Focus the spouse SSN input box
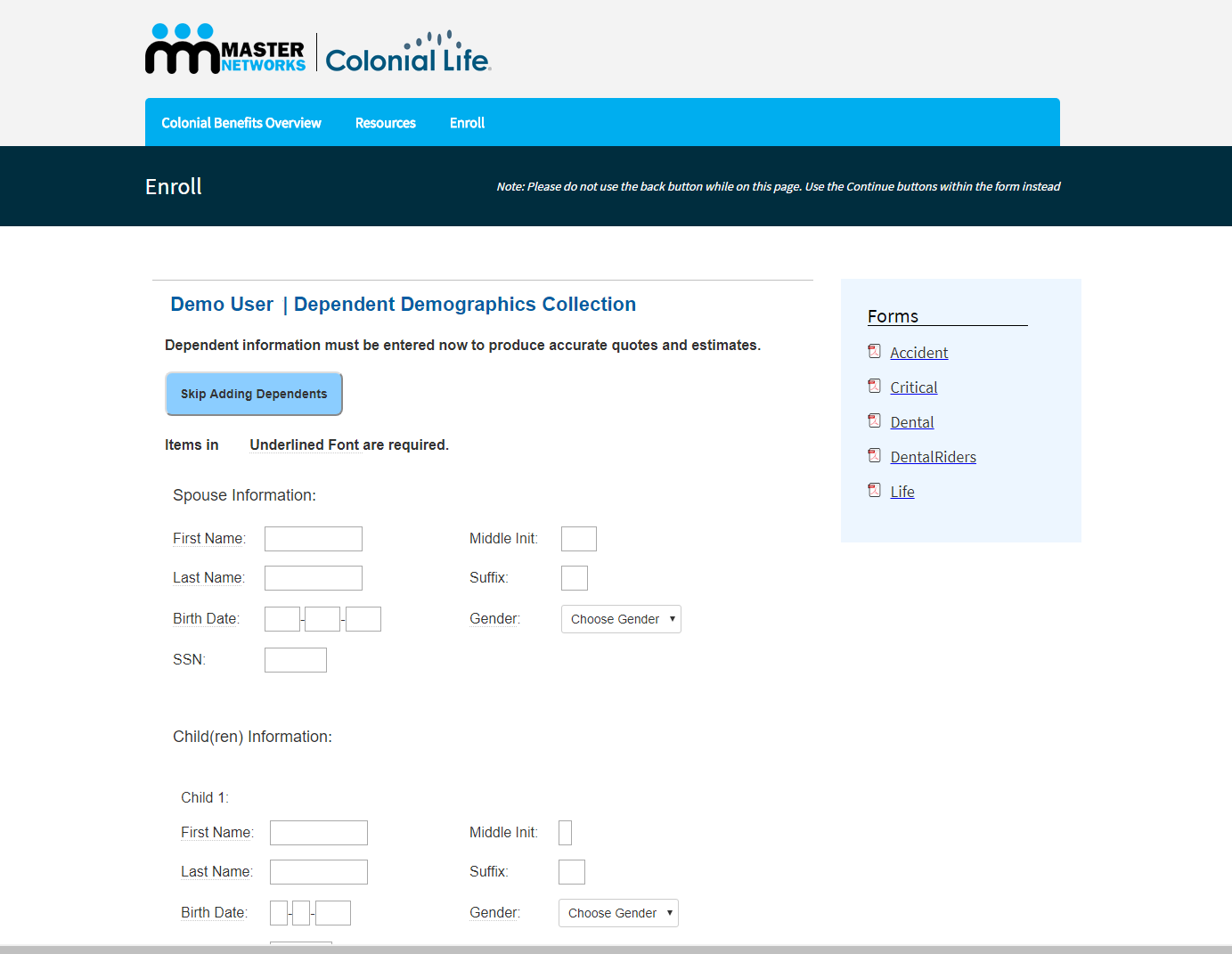Image resolution: width=1232 pixels, height=954 pixels. [x=296, y=660]
